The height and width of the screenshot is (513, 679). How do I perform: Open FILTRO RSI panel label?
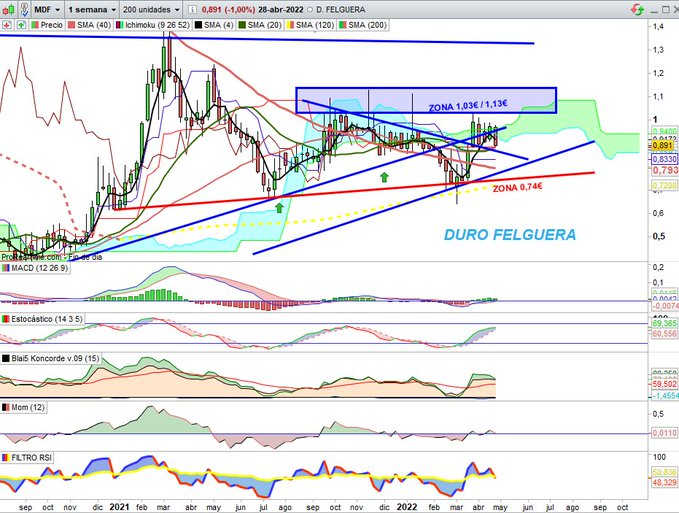[31, 458]
